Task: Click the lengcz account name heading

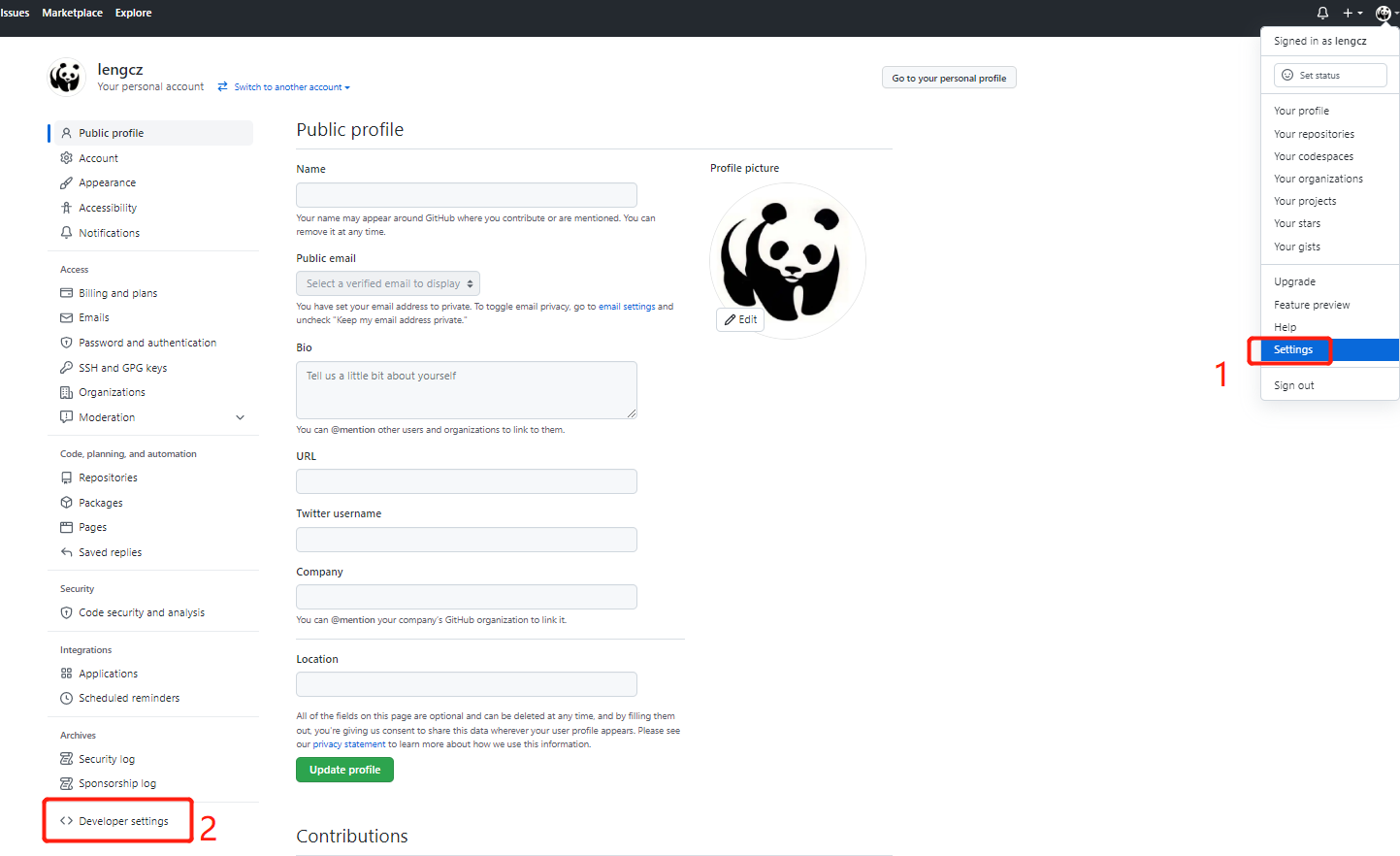Action: pyautogui.click(x=120, y=69)
